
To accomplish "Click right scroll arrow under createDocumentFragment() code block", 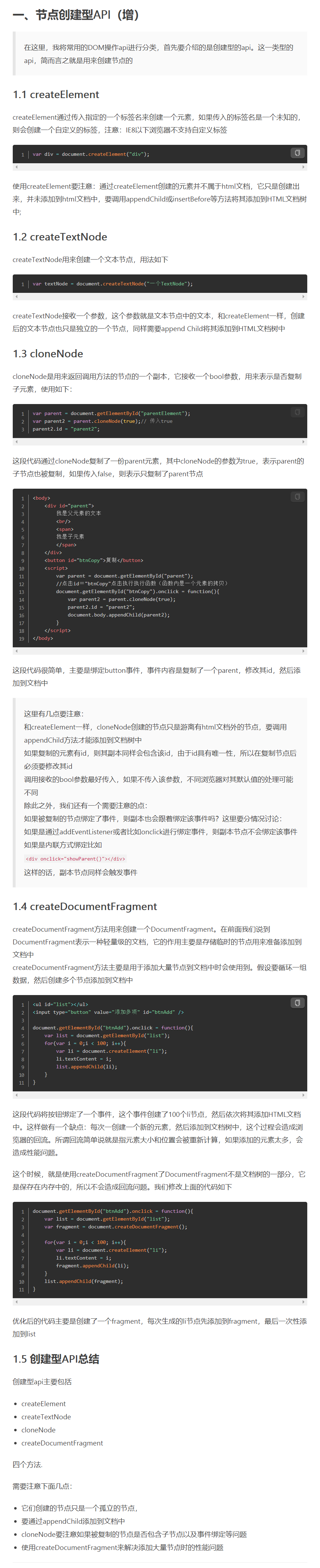I will (x=304, y=1302).
